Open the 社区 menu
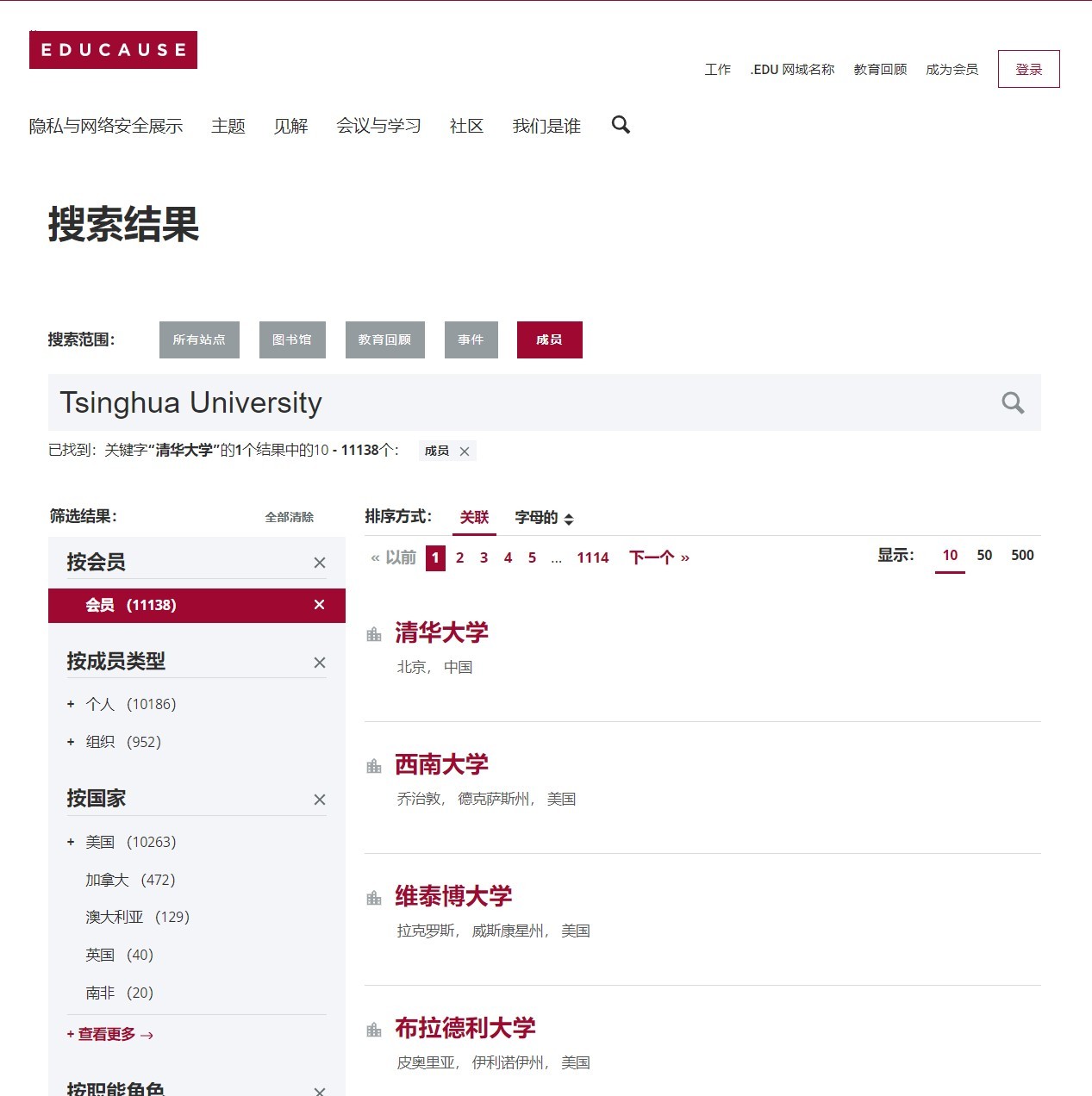This screenshot has height=1096, width=1092. (467, 126)
